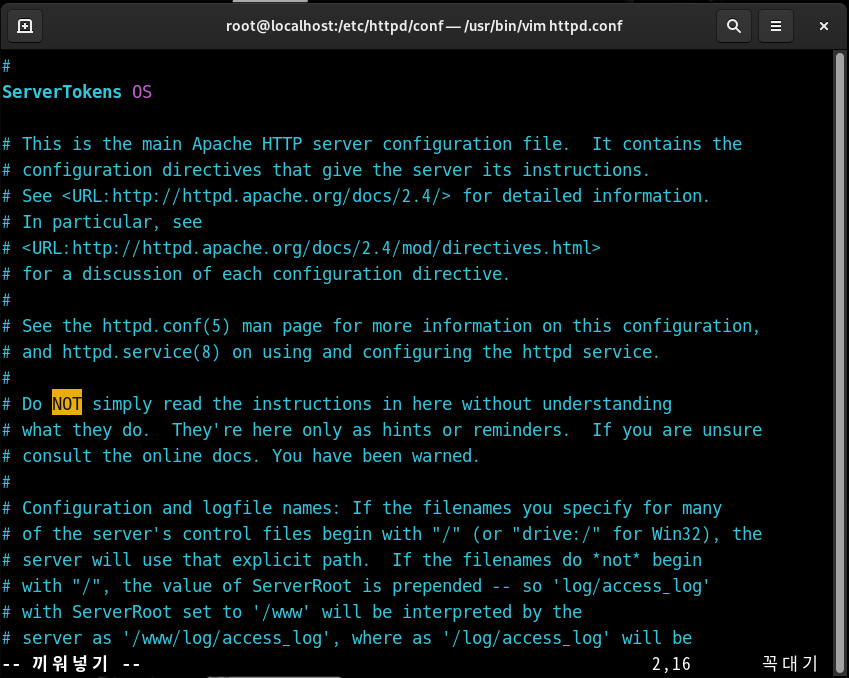Click 'This is the main Apache HTTP' line

(372, 144)
